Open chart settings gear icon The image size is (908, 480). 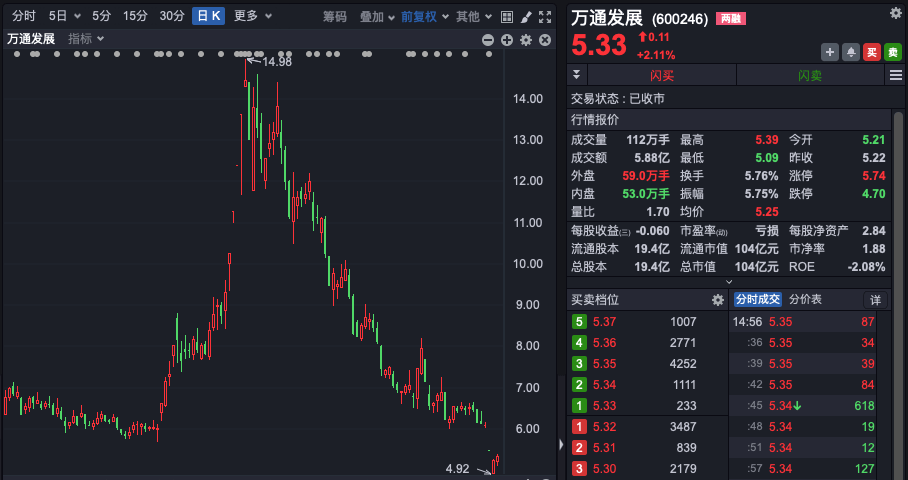point(526,40)
